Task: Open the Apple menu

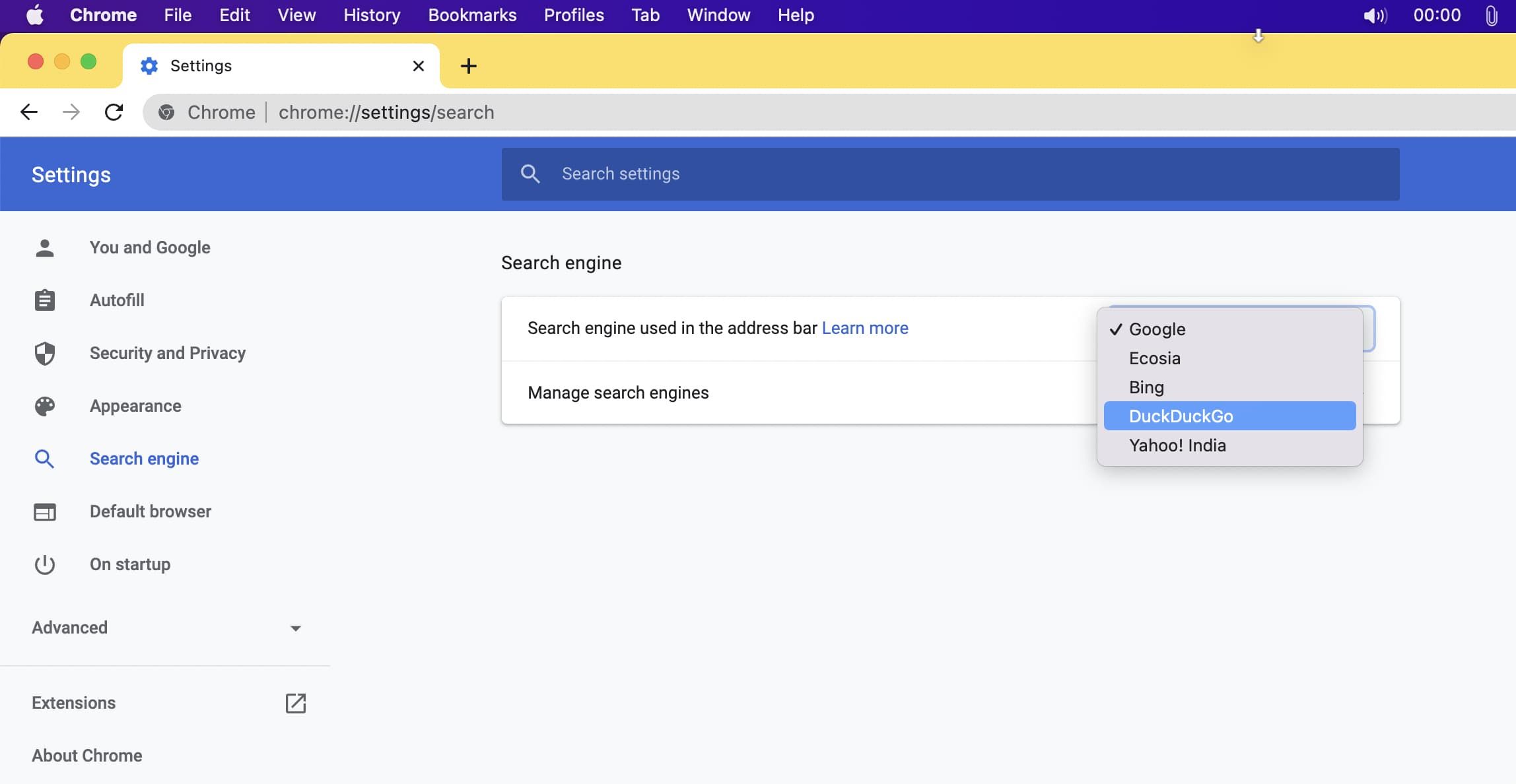Action: [x=34, y=15]
